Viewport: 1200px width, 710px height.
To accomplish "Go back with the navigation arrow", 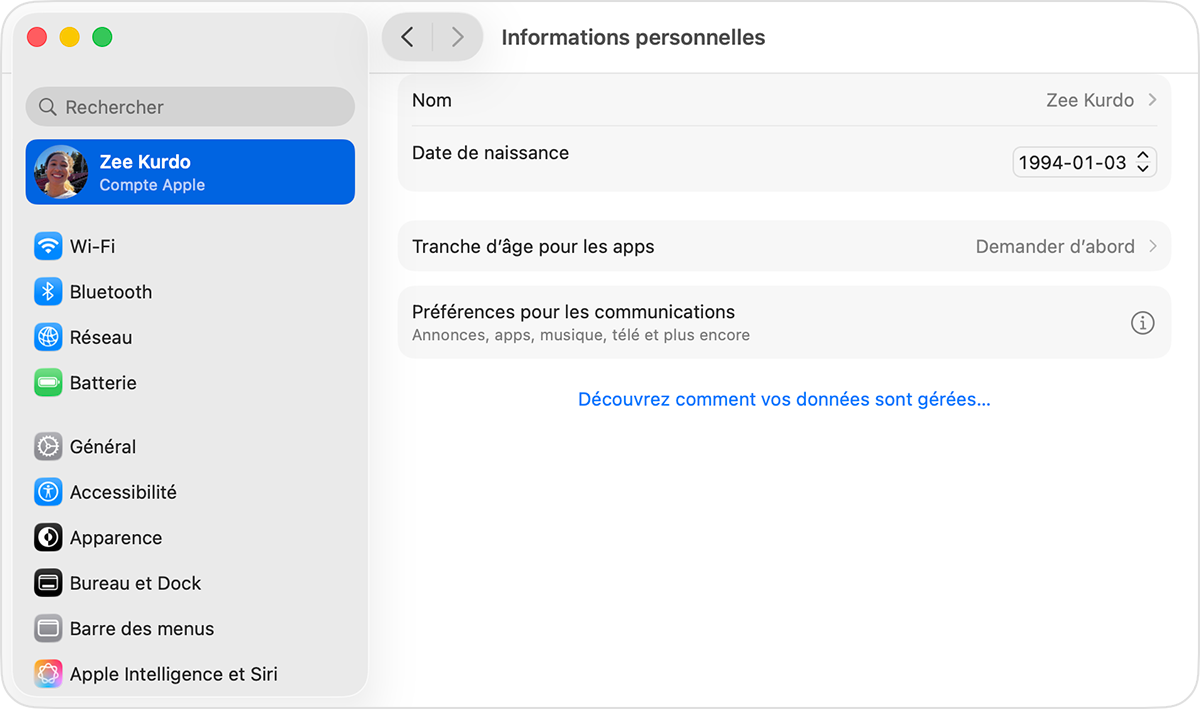I will 407,36.
